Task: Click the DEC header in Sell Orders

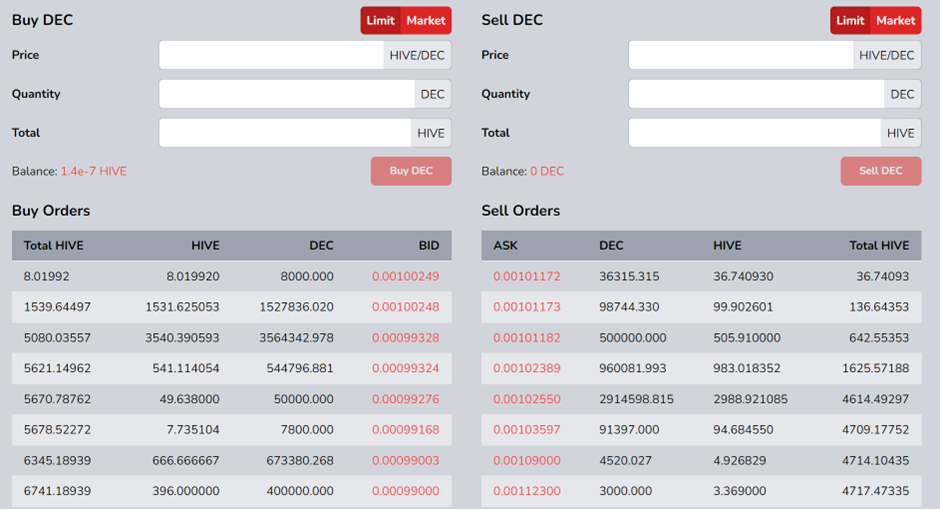Action: pos(611,245)
